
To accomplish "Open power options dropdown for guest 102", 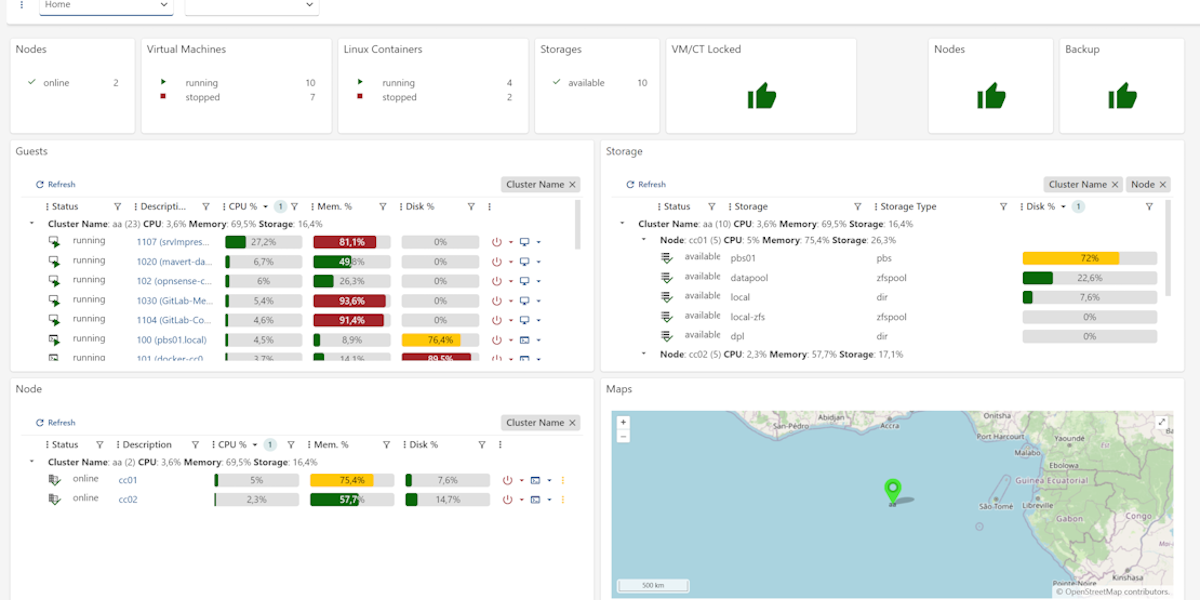I will coord(510,282).
